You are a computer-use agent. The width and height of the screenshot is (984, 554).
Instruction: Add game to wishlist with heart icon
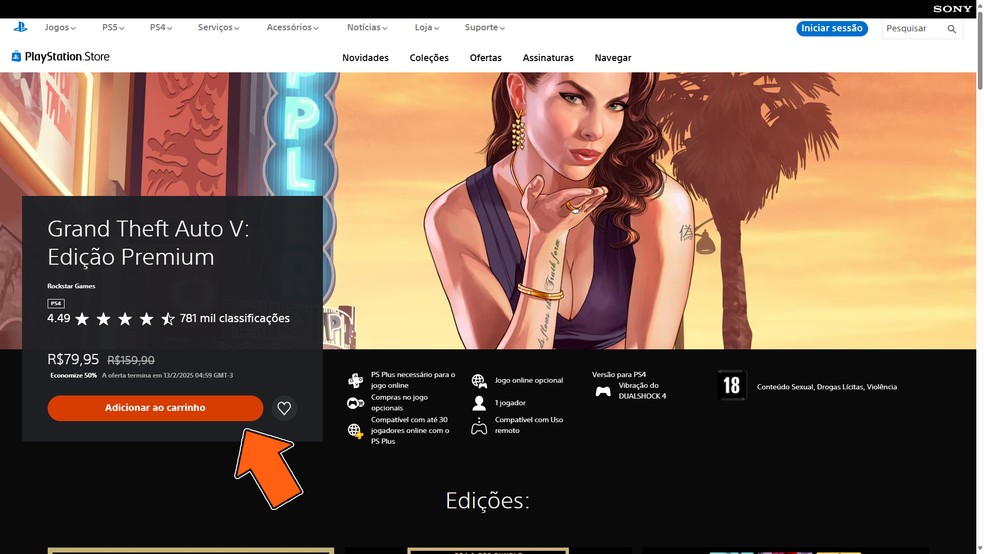click(x=284, y=408)
